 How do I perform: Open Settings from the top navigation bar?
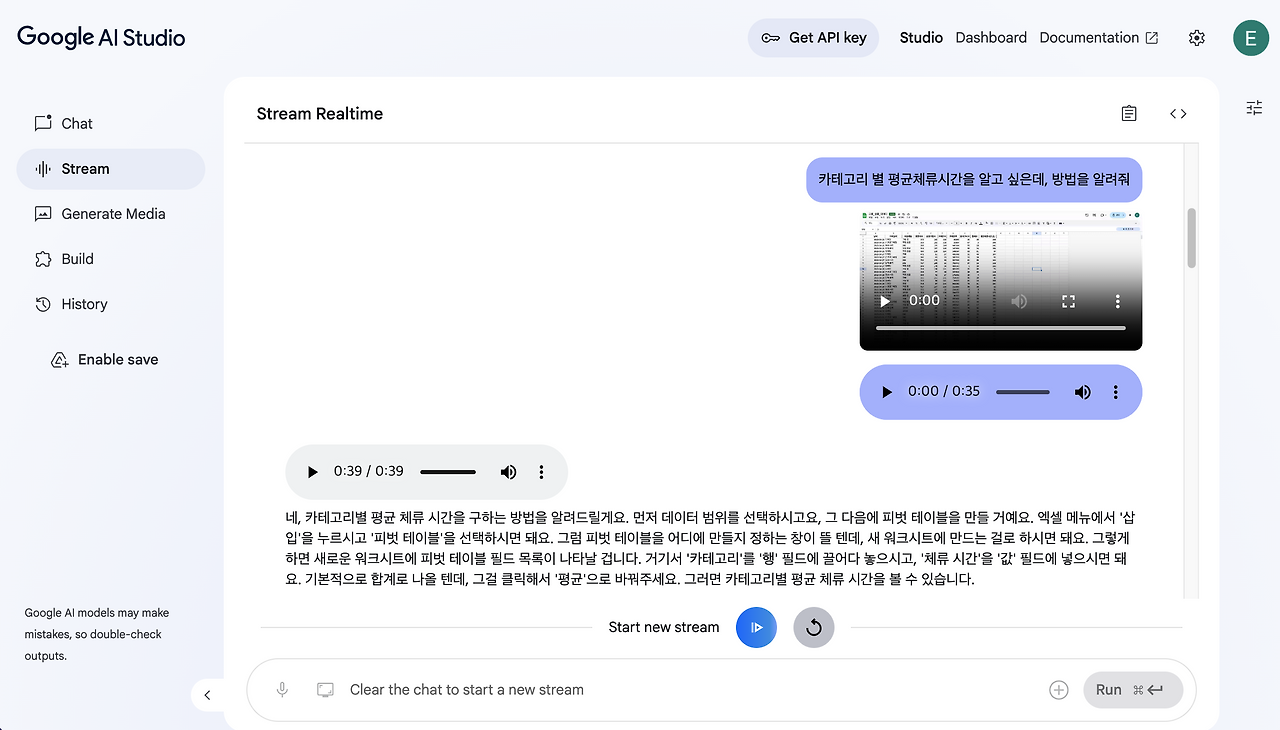[x=1196, y=37]
